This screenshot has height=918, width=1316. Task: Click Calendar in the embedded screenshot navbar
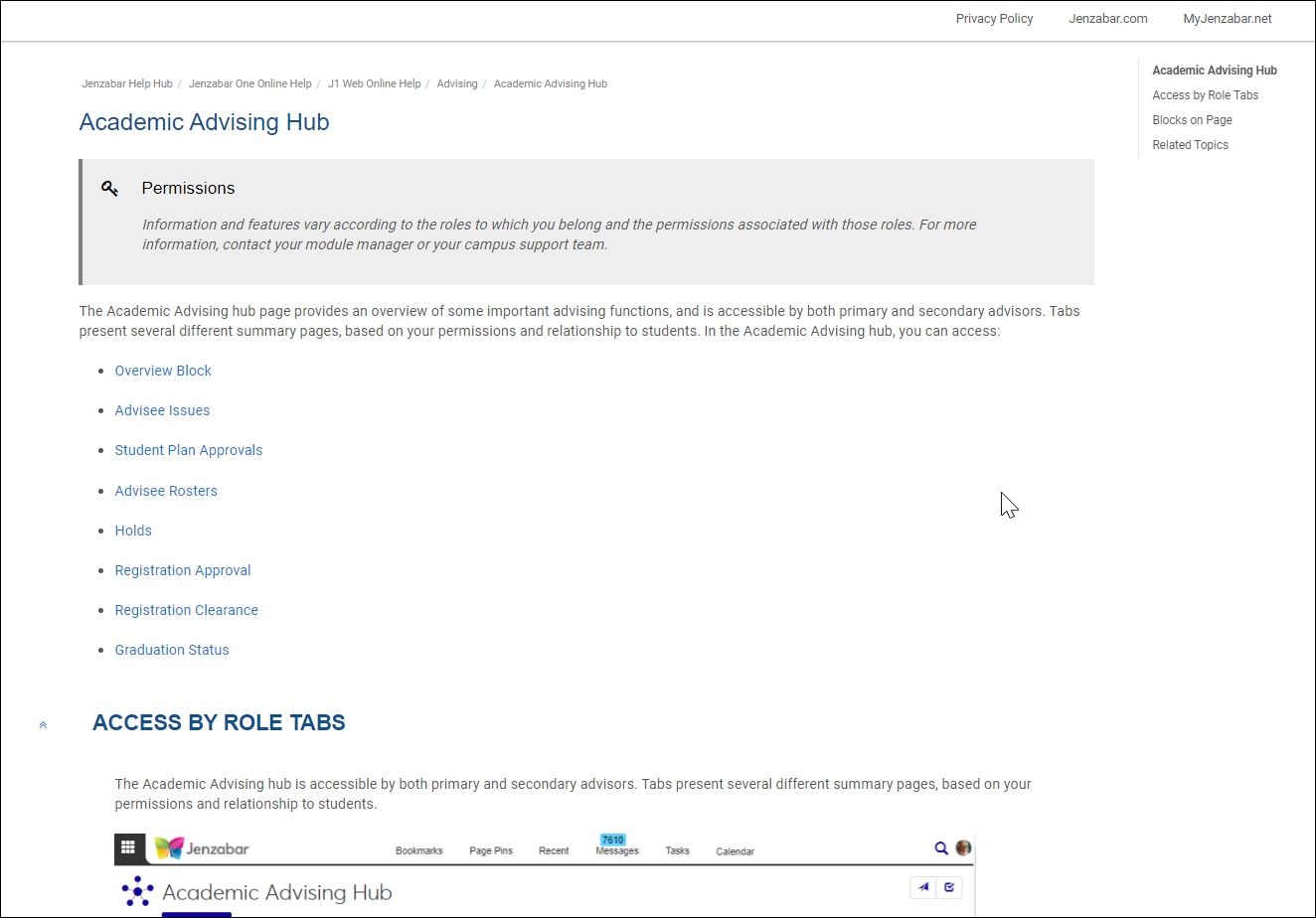pyautogui.click(x=736, y=851)
